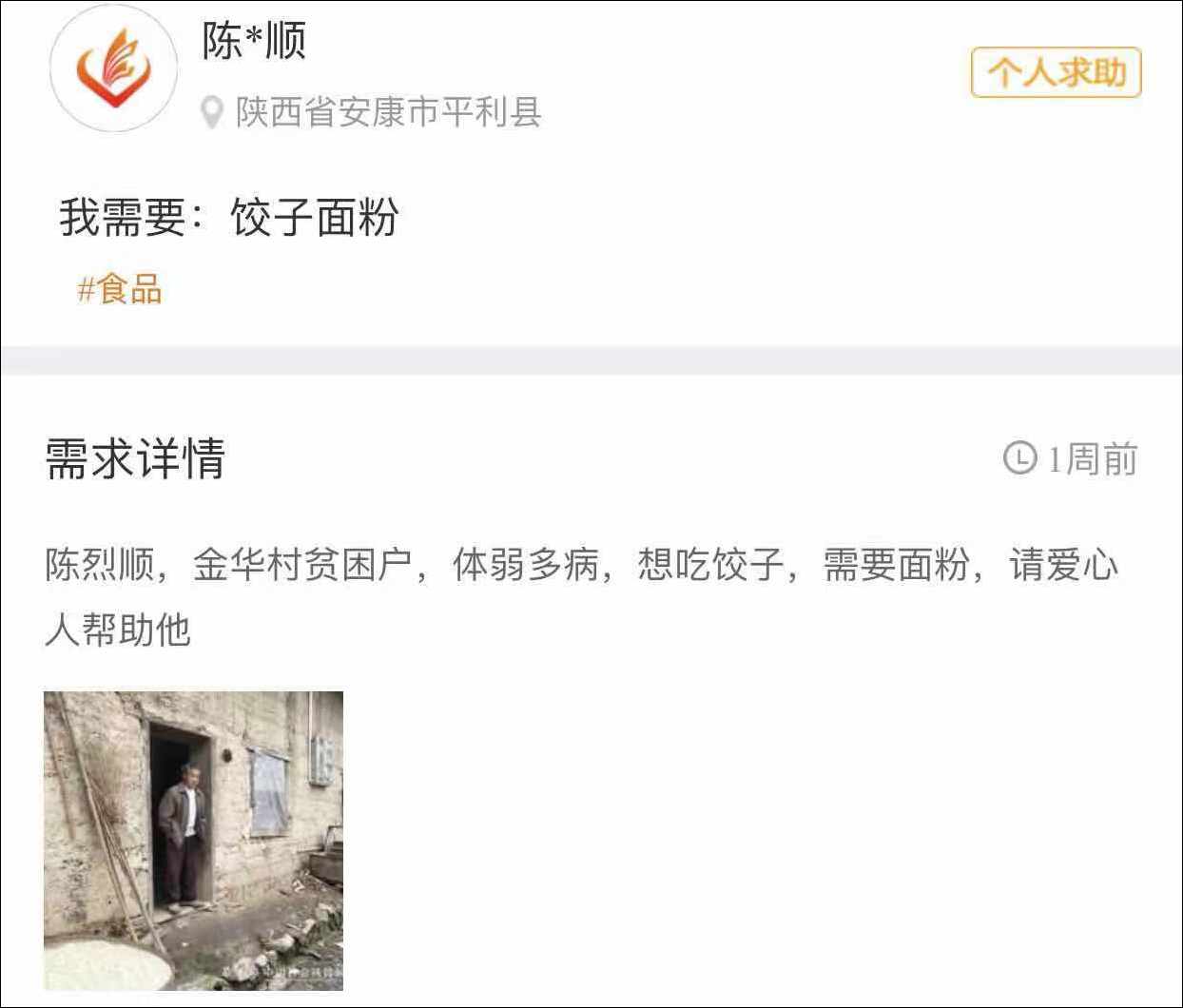Open the orange flame-heart avatar logo
This screenshot has height=1008, width=1183.
(x=113, y=68)
